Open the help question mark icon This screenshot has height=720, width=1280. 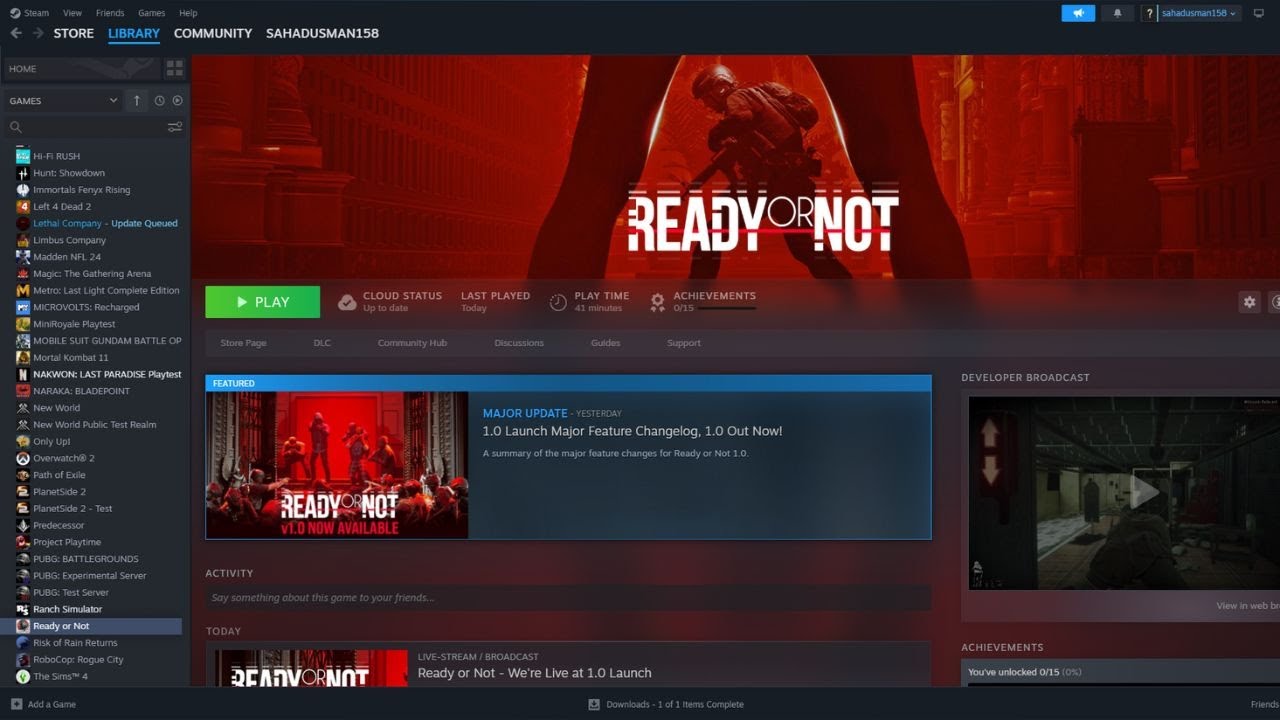tap(1150, 13)
